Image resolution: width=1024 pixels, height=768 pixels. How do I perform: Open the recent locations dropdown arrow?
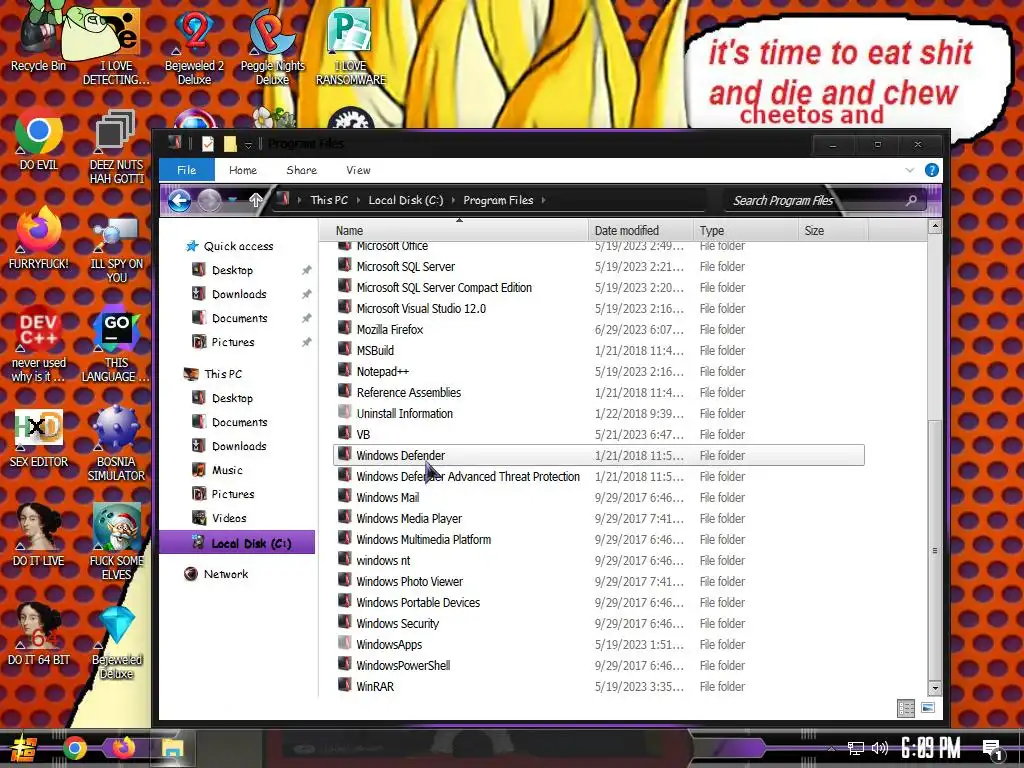tap(233, 200)
